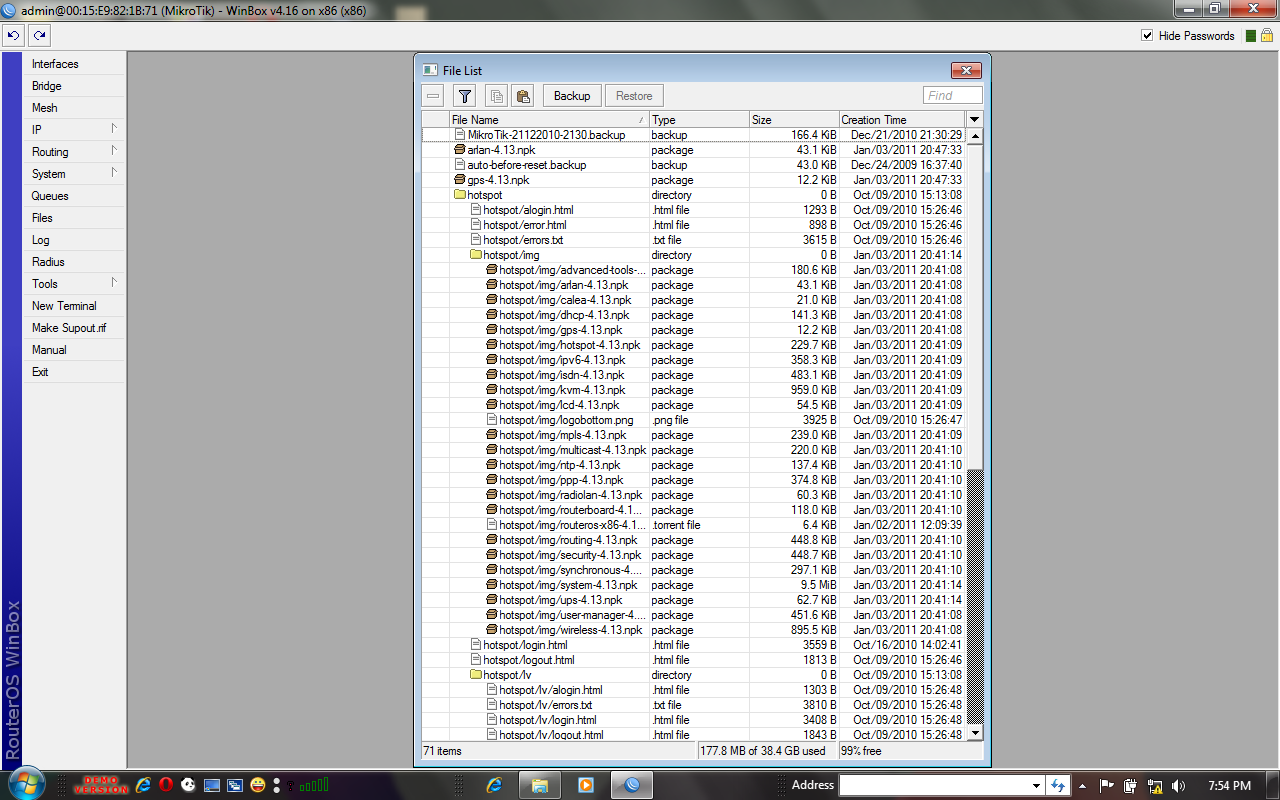Click the Find input field
The image size is (1280, 800).
(953, 95)
